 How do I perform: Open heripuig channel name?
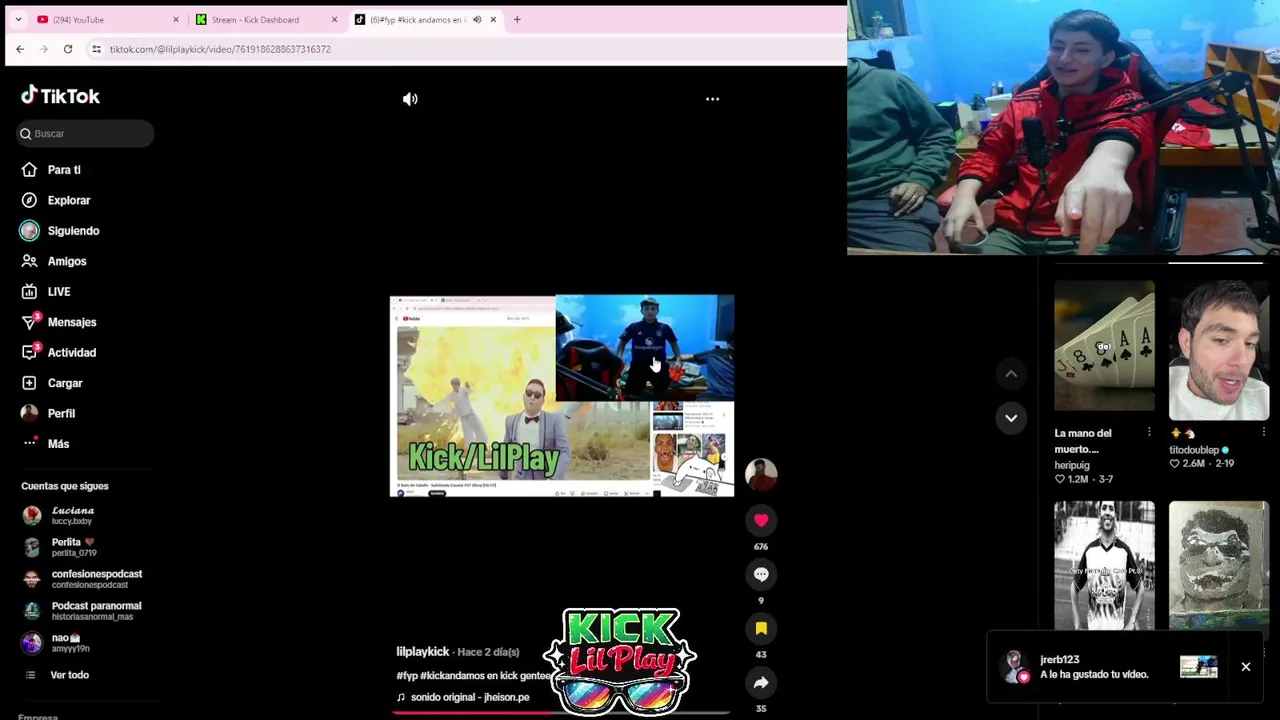1072,465
